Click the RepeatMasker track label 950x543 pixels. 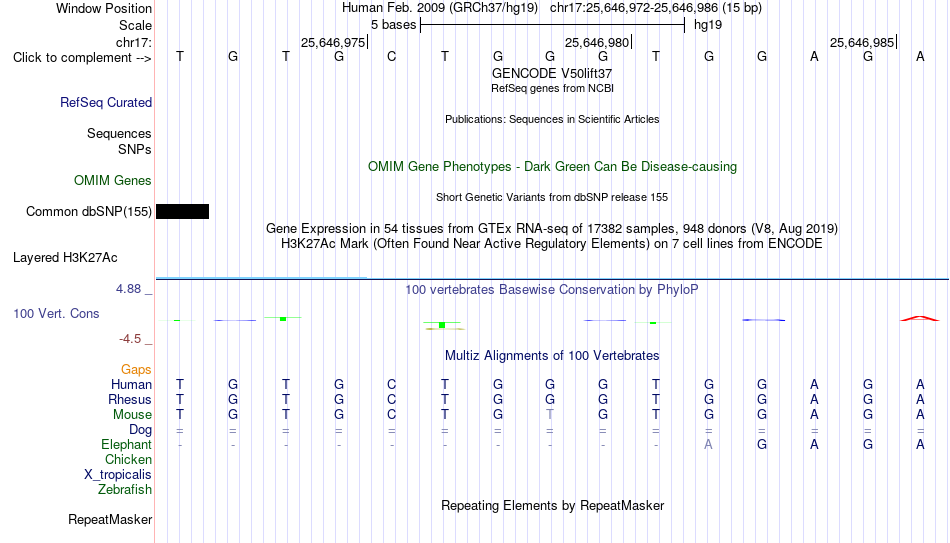110,519
